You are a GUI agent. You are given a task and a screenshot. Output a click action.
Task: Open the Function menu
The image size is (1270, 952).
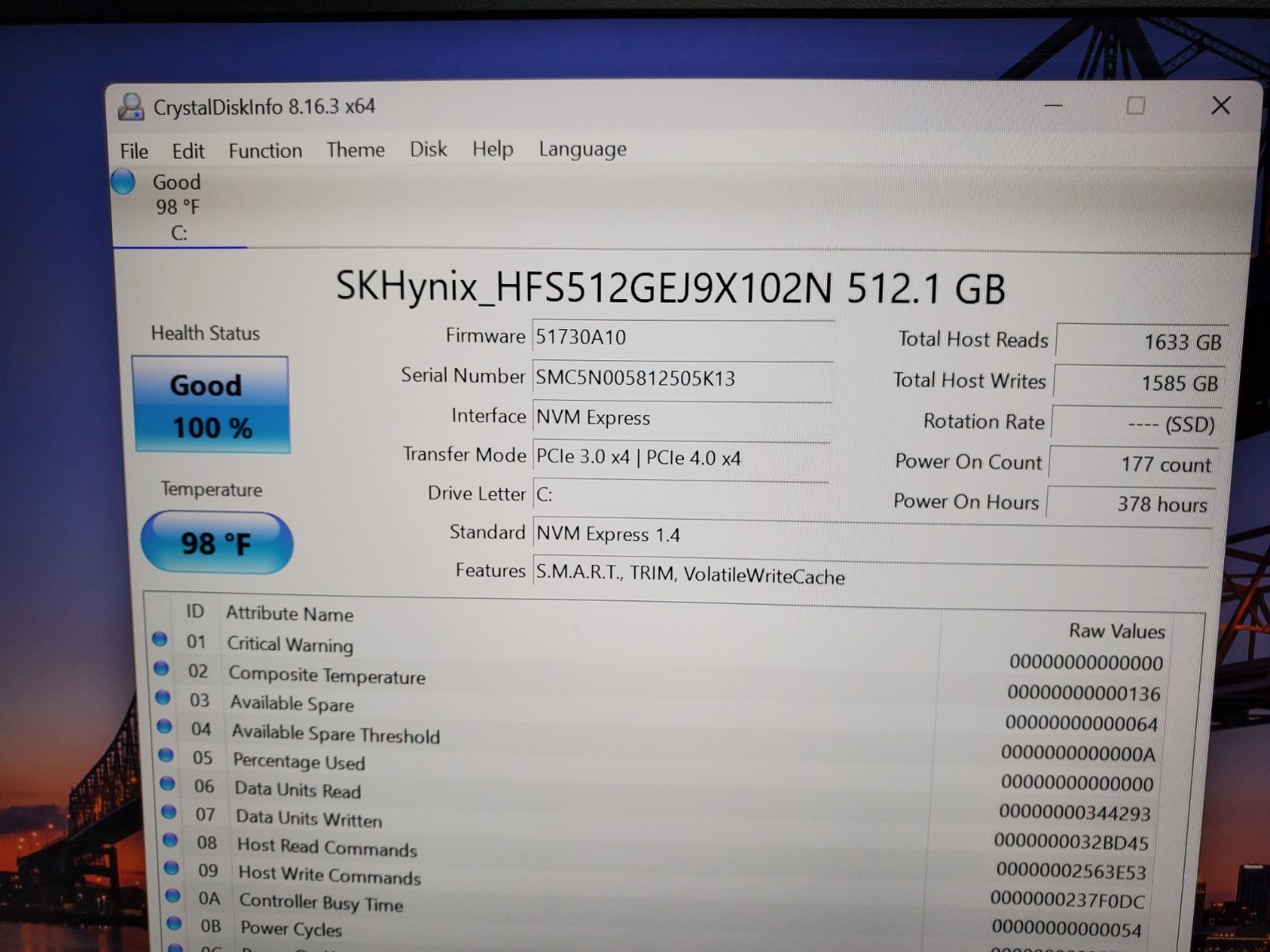pos(265,151)
